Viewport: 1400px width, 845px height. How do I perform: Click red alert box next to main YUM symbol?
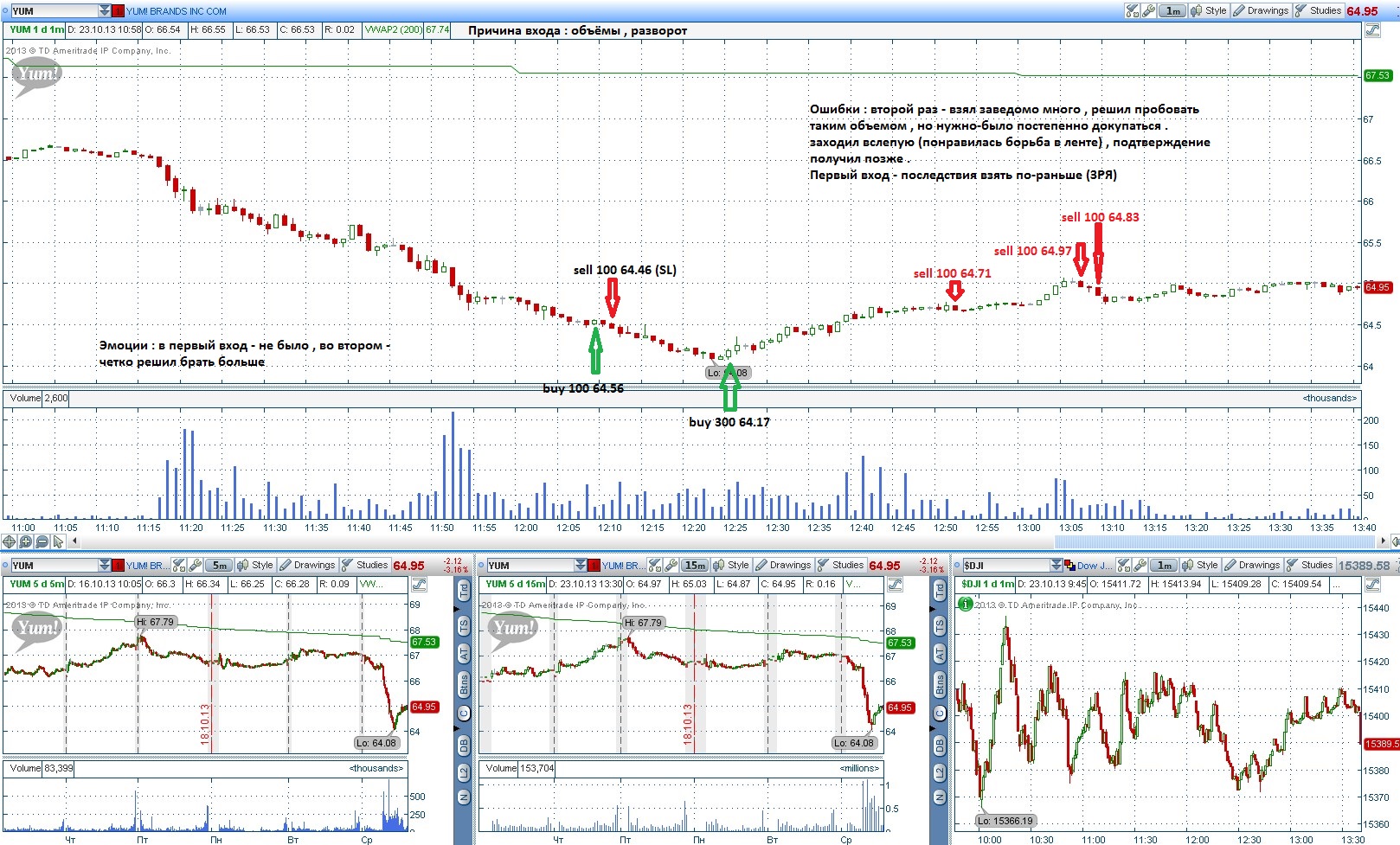(x=119, y=11)
